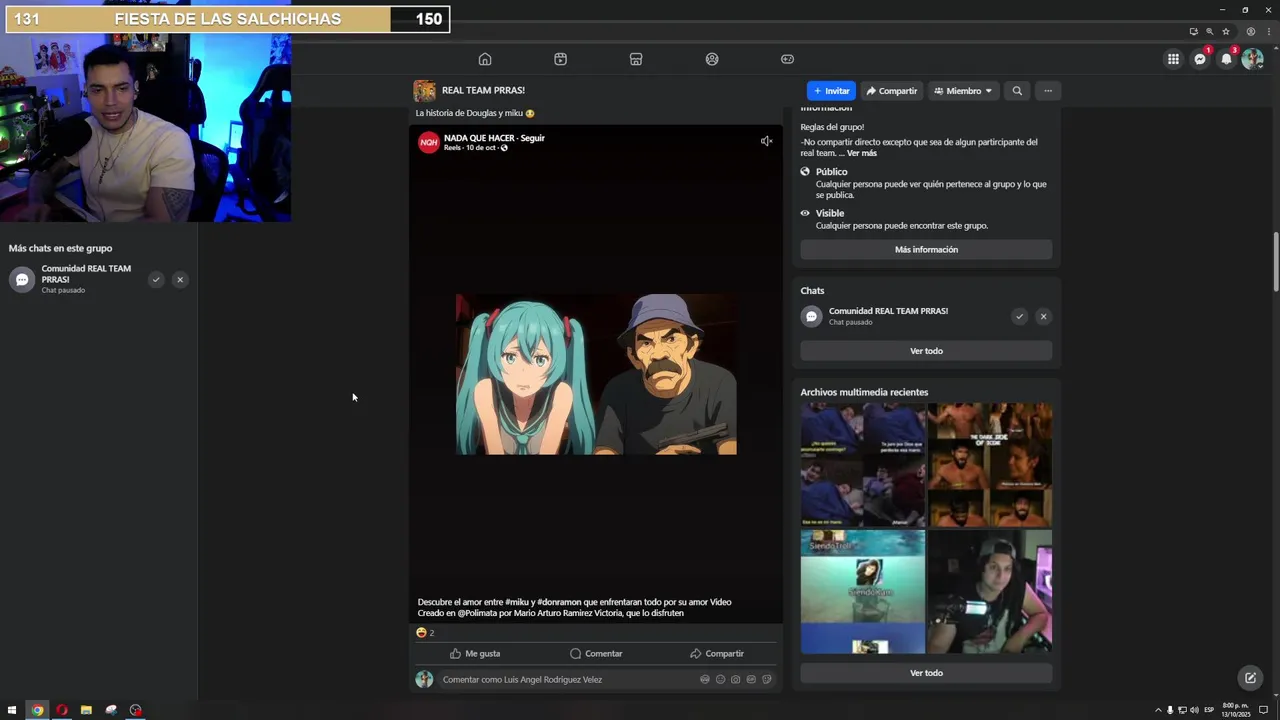
Task: Expand the Miembro dropdown
Action: click(x=963, y=91)
